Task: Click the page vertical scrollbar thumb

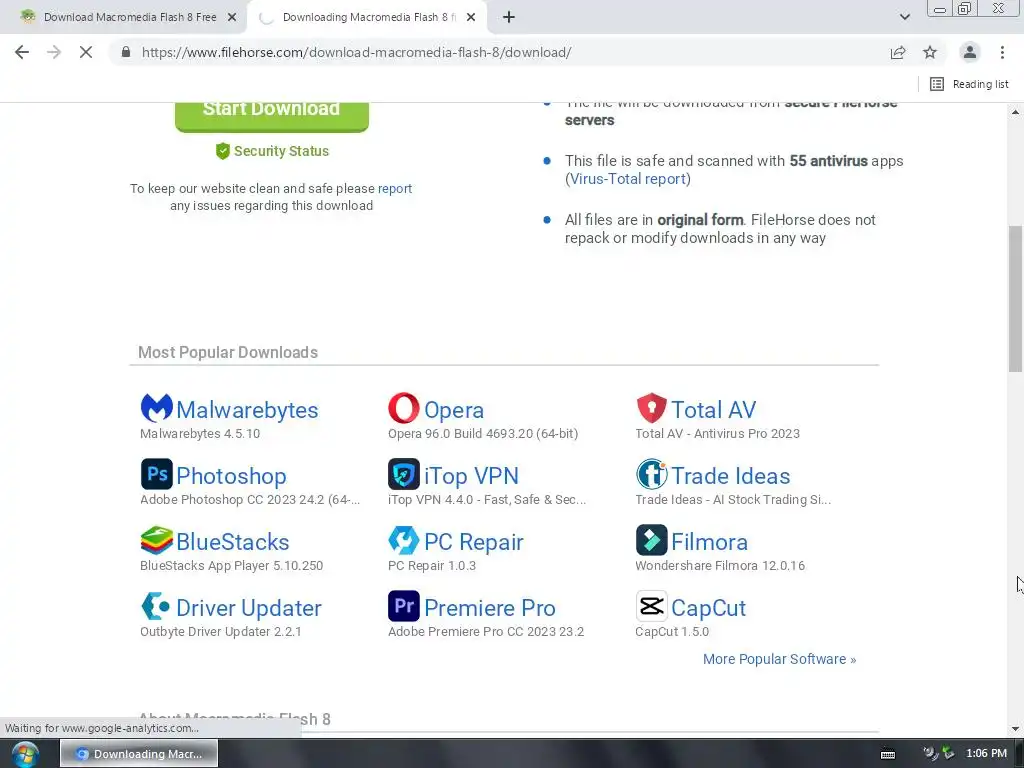Action: pyautogui.click(x=1016, y=298)
